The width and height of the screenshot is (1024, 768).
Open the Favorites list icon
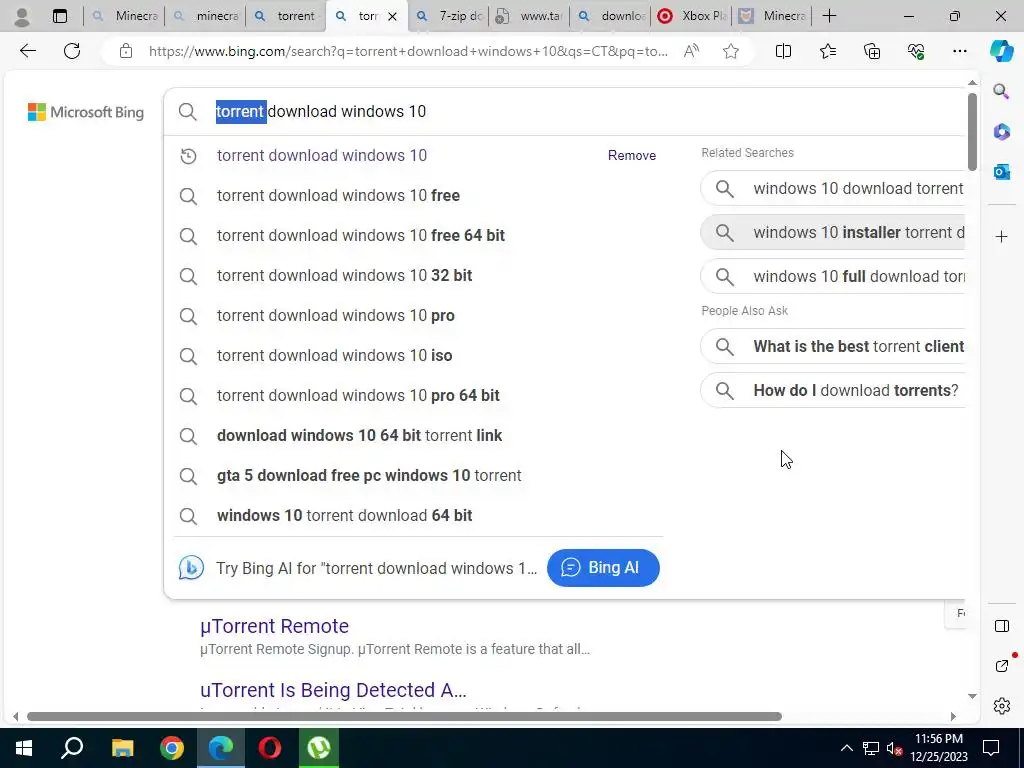[827, 51]
